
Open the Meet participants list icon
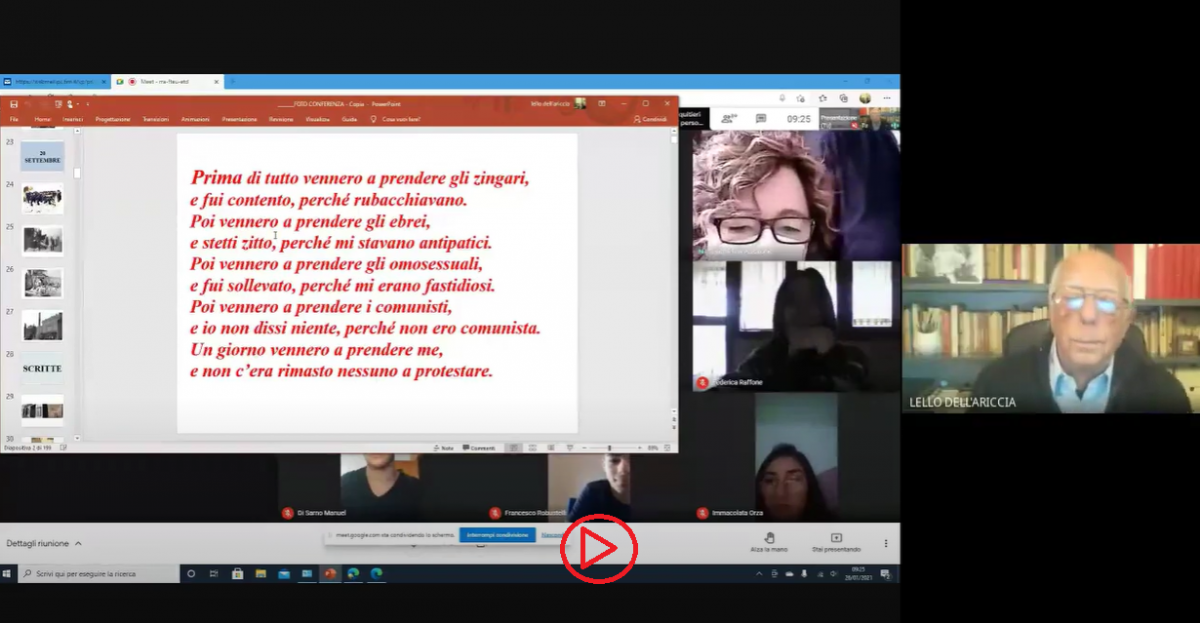(731, 118)
